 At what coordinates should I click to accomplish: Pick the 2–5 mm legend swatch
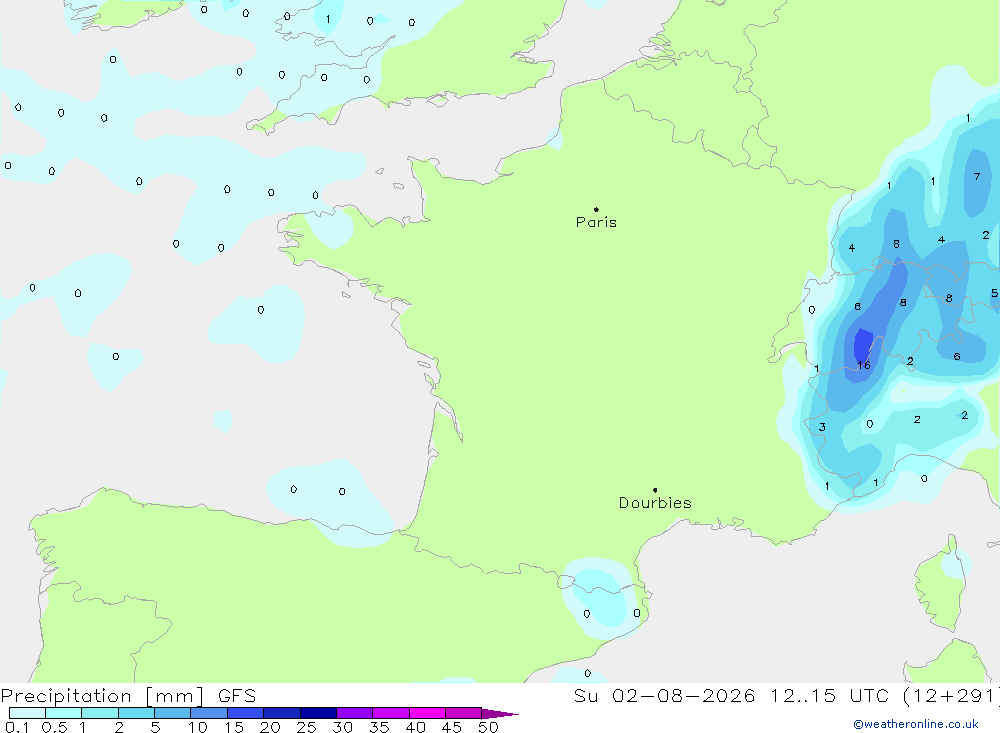136,713
